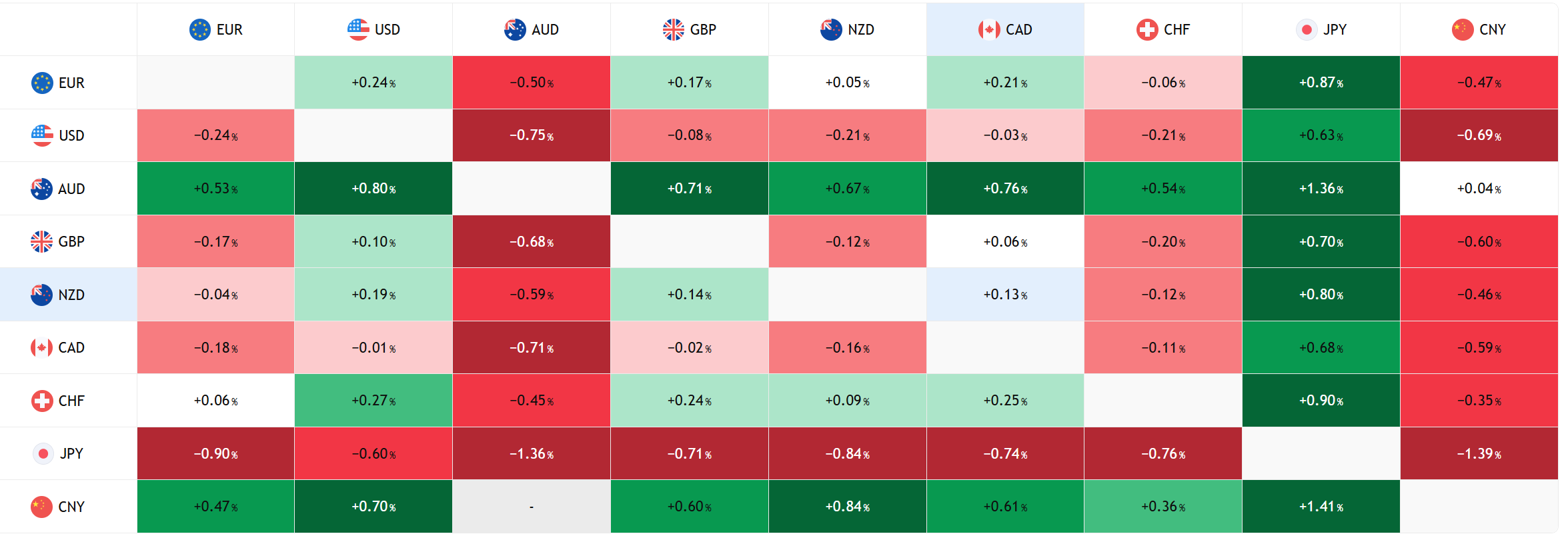Select the CHF/USD +0.27% cell

(373, 401)
